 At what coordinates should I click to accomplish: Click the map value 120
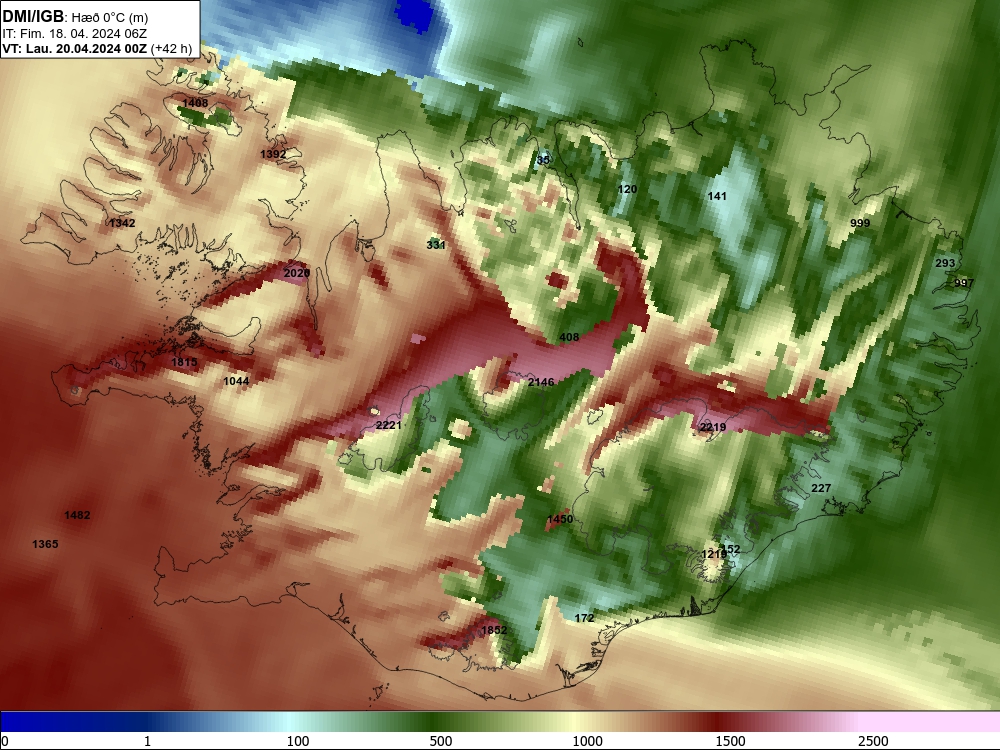pos(628,189)
